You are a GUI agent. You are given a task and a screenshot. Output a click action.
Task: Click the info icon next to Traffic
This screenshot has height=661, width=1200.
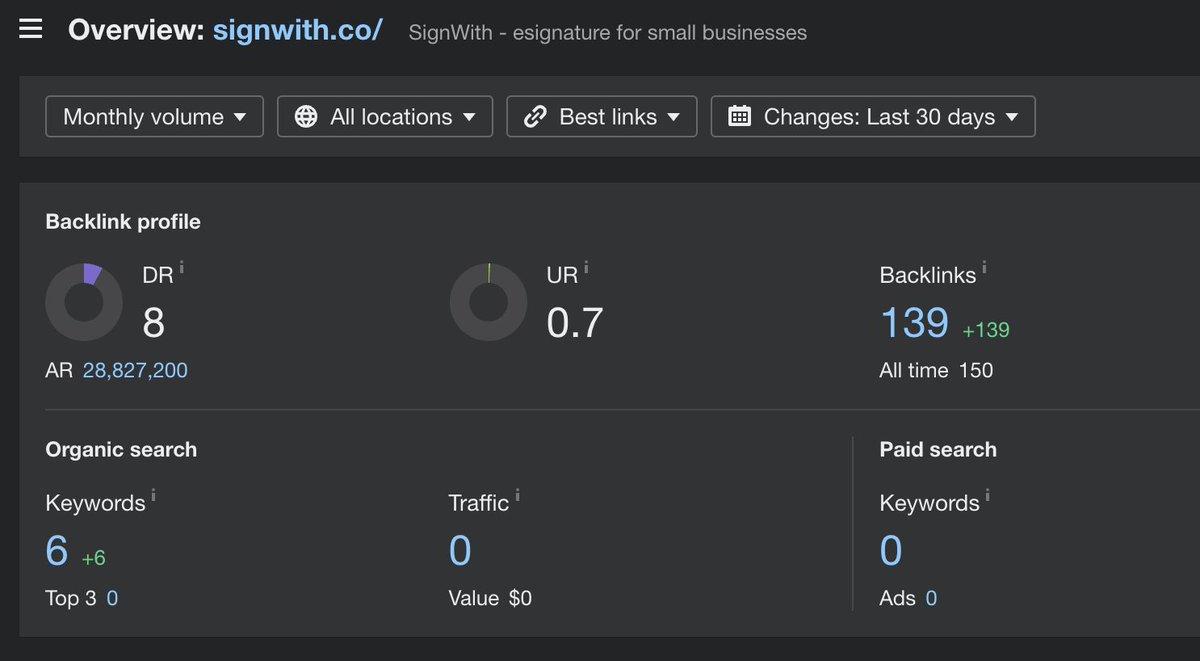[x=517, y=495]
